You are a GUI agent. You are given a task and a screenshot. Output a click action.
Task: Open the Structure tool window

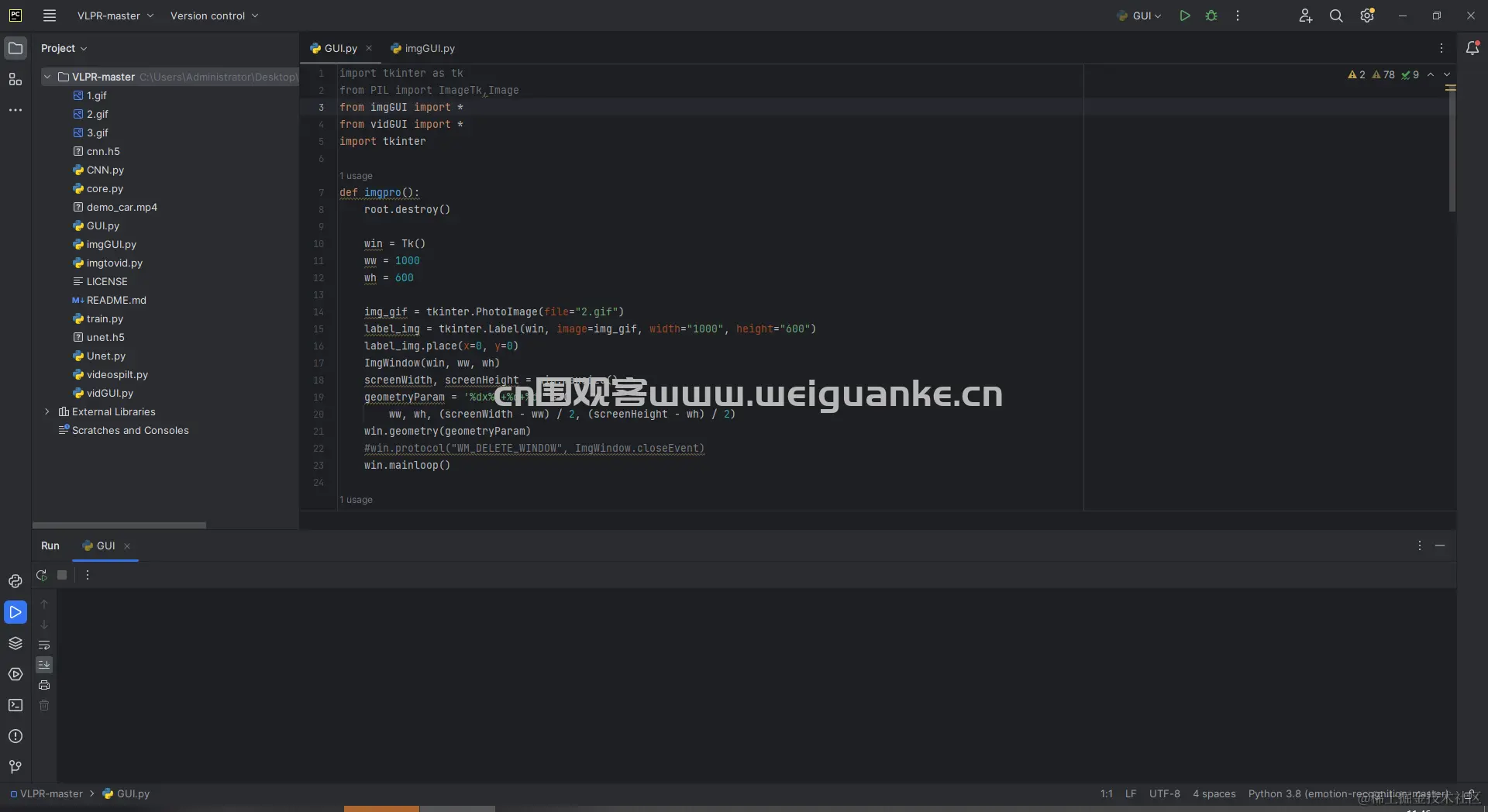coord(15,79)
